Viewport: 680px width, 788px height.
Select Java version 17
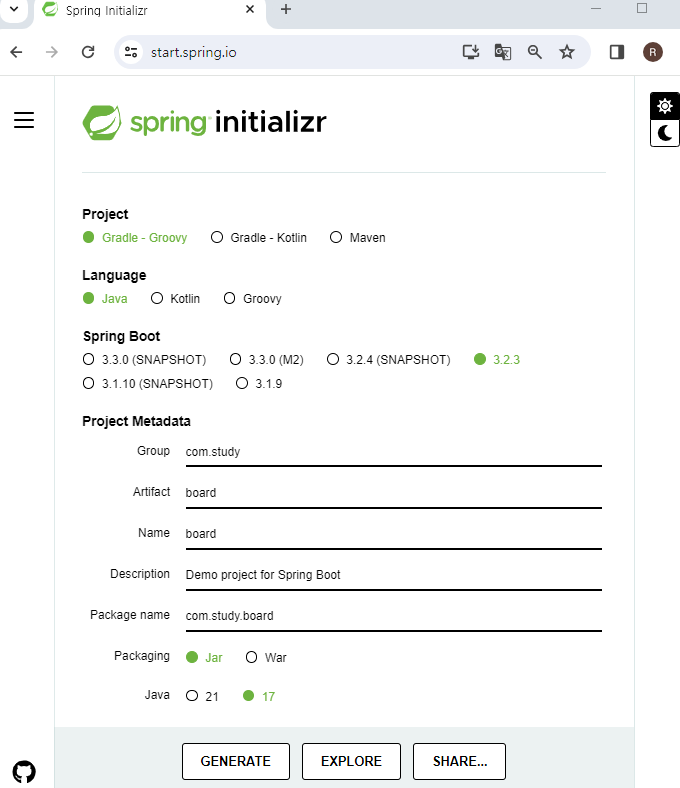point(259,696)
